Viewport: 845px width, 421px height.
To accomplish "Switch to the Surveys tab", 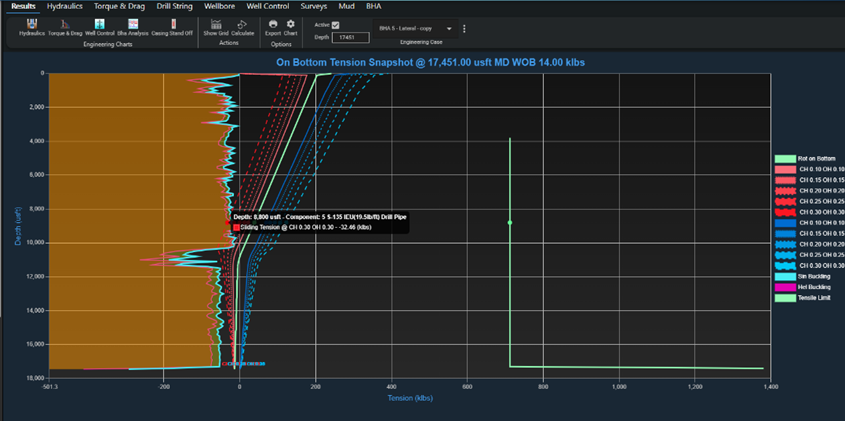I will pyautogui.click(x=312, y=6).
